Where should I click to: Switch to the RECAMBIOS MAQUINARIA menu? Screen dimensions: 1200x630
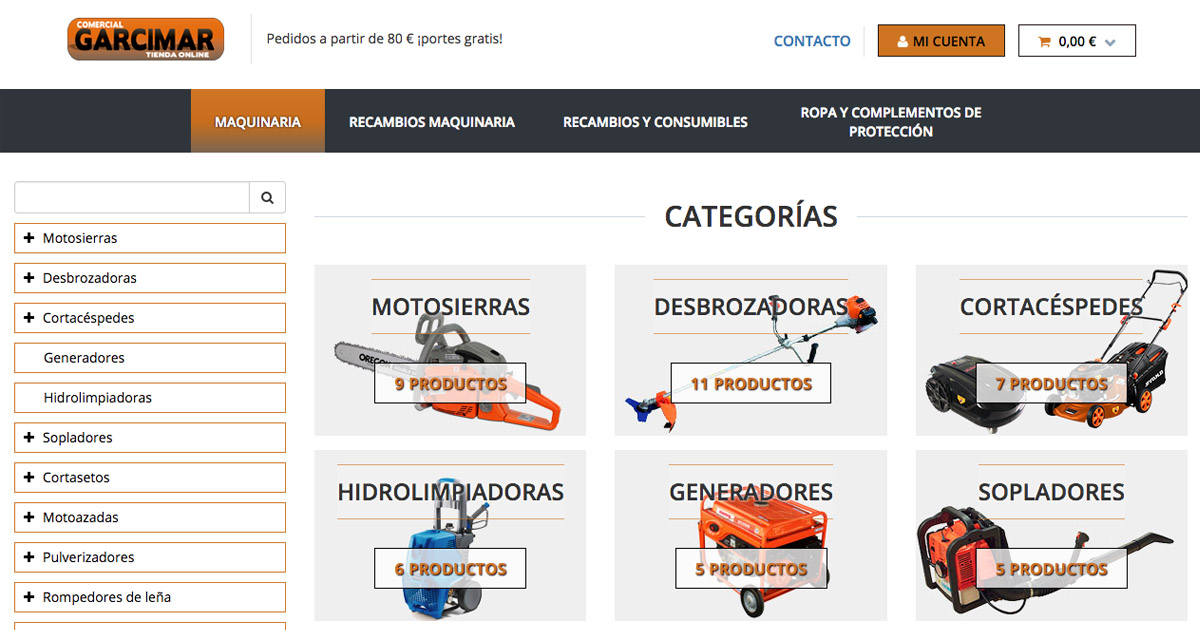(432, 121)
